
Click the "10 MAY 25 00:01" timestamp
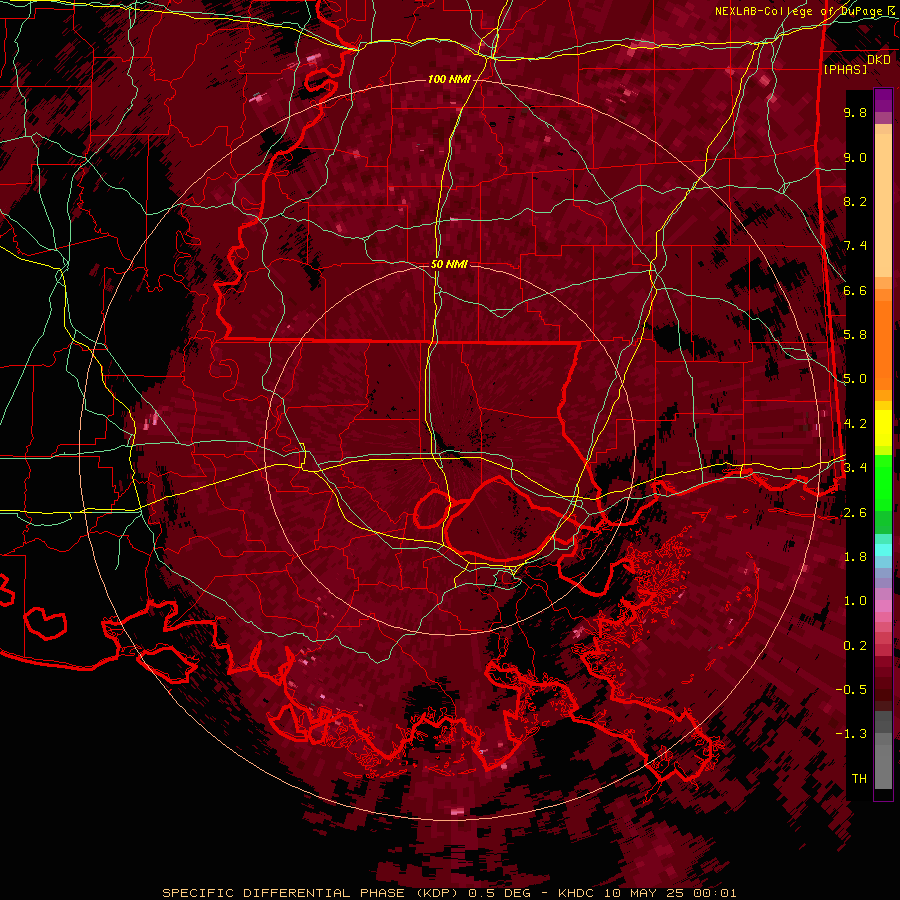coord(670,893)
